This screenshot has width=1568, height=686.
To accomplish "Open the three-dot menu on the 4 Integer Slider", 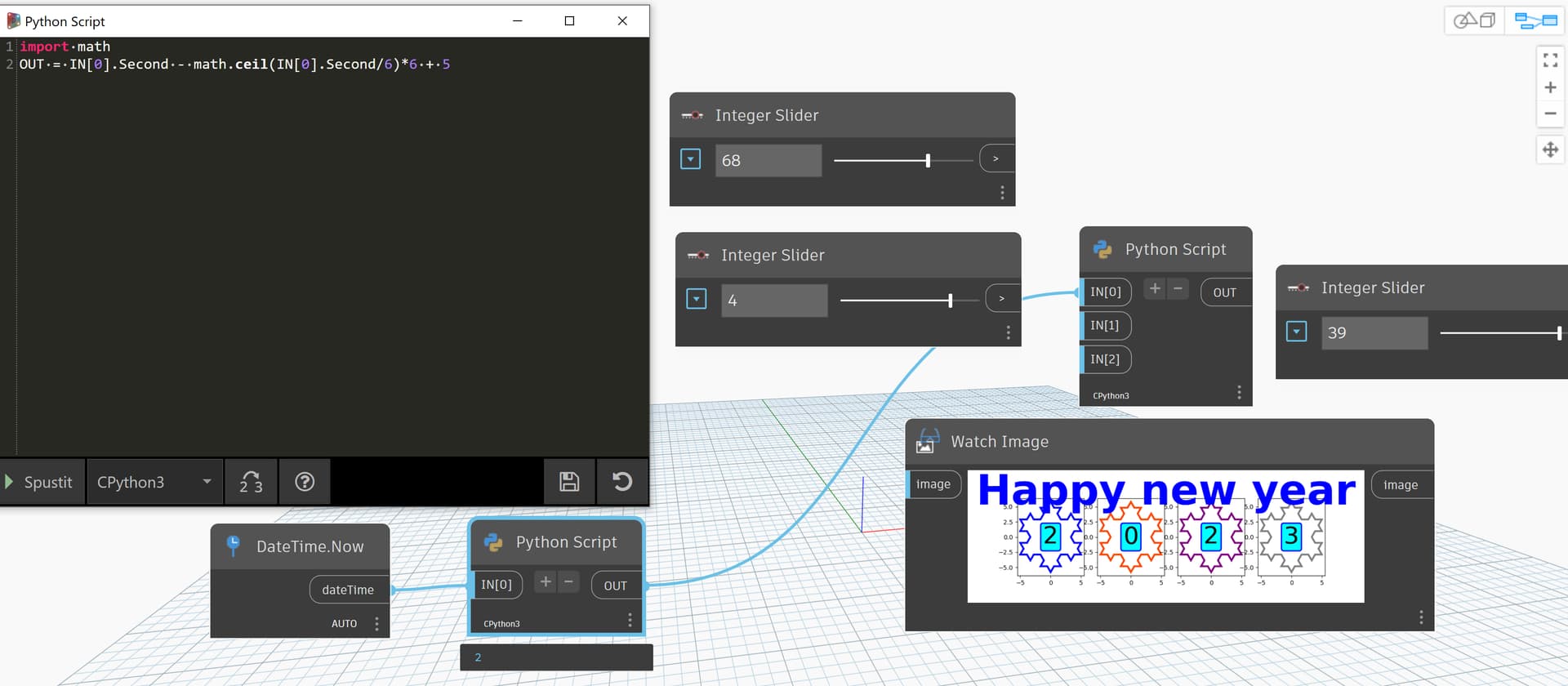I will (x=1009, y=332).
